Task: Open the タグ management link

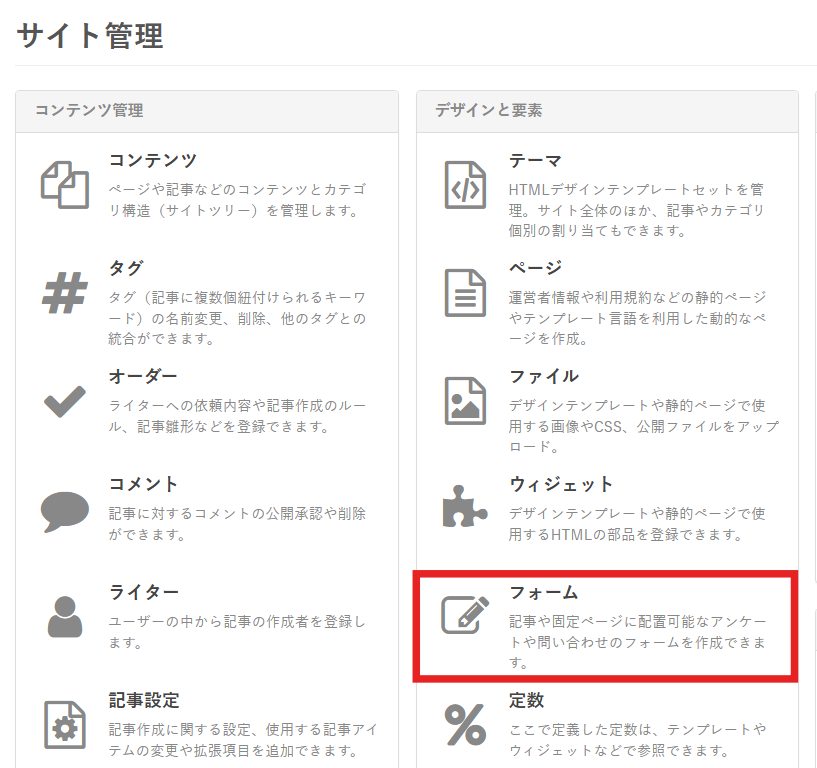Action: 126,269
